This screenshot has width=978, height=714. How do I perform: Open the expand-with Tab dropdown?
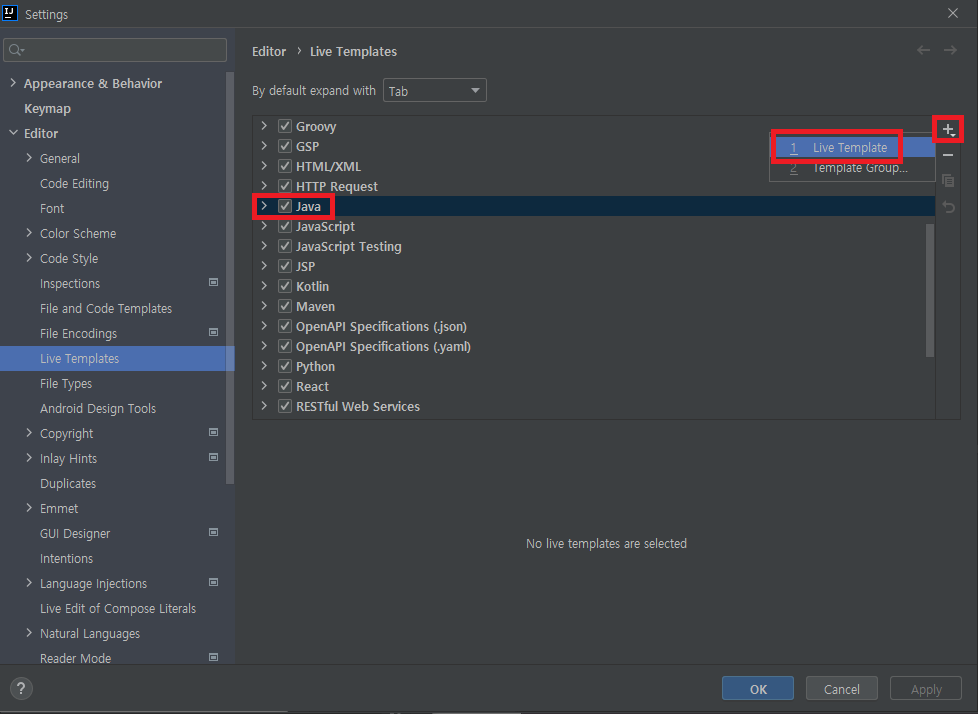click(434, 90)
